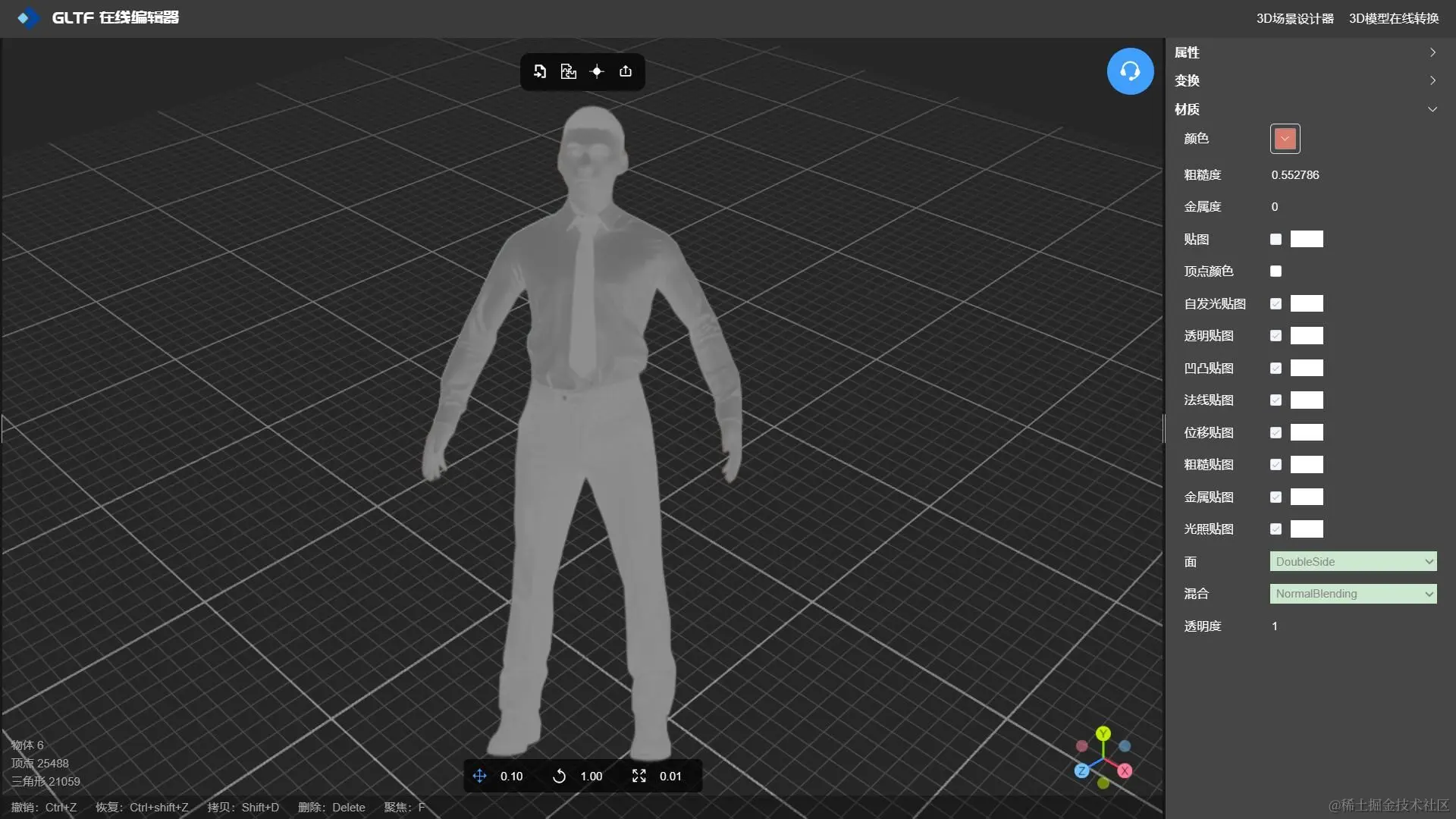Select the scale snap icon
Screen dimensions: 1456x819
(639, 776)
